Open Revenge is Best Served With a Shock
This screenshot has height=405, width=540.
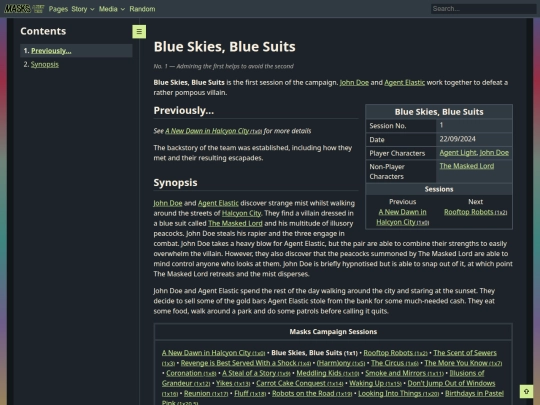[246, 363]
